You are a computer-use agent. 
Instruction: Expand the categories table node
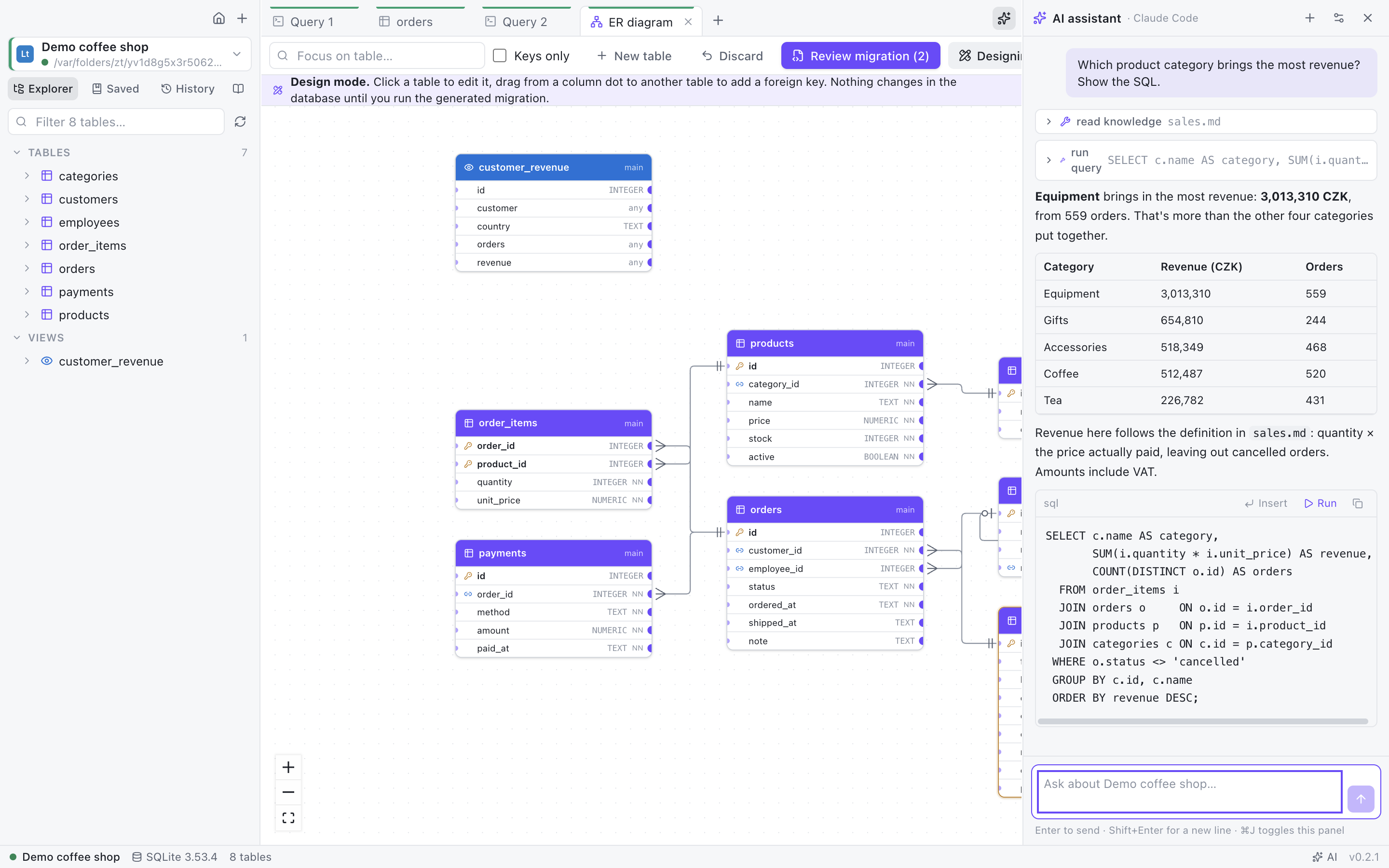click(x=27, y=176)
